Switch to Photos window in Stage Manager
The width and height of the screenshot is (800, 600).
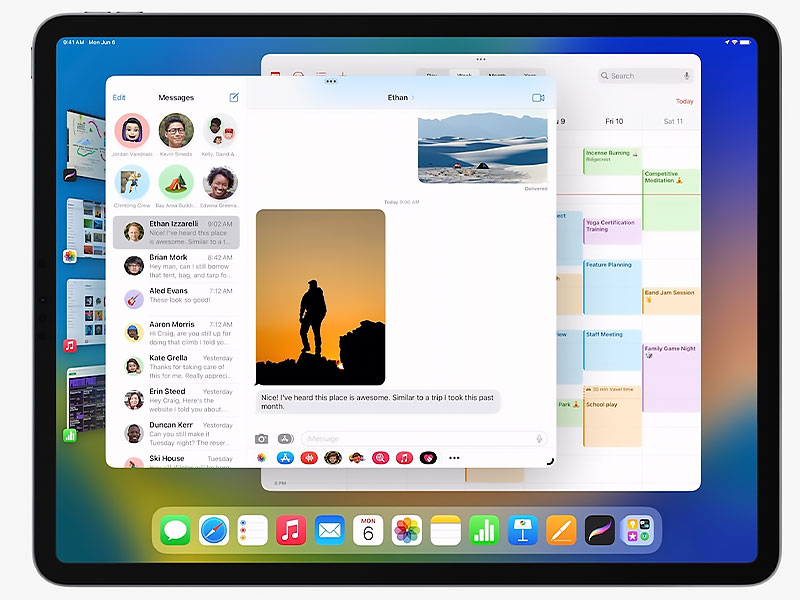[86, 230]
